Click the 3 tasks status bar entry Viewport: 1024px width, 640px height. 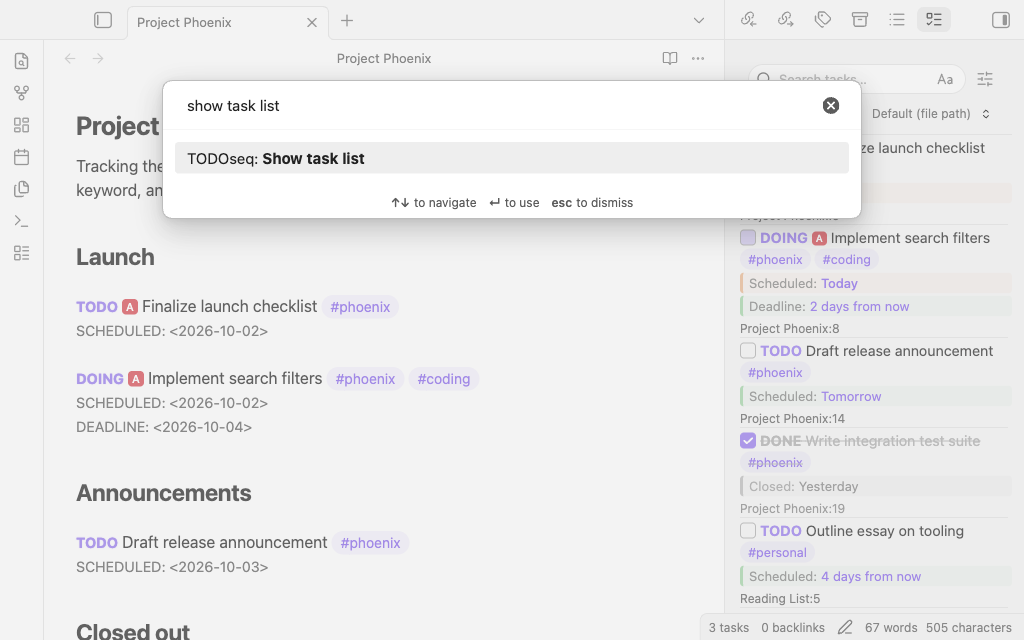729,628
